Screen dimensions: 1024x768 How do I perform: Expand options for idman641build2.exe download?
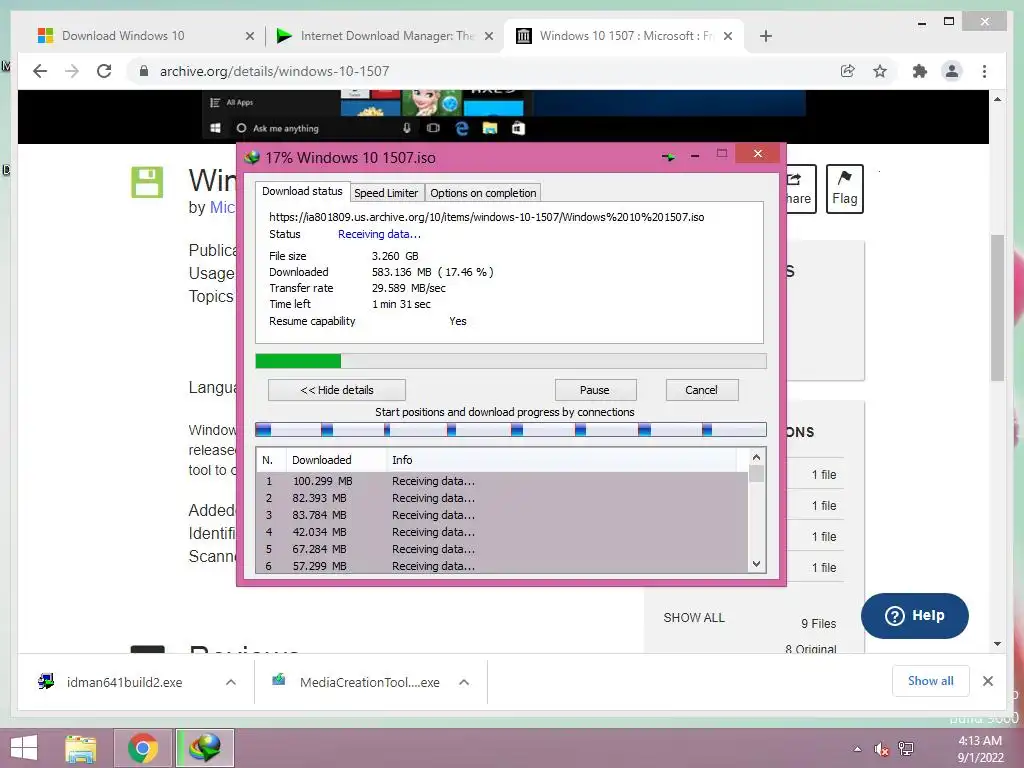(x=231, y=682)
